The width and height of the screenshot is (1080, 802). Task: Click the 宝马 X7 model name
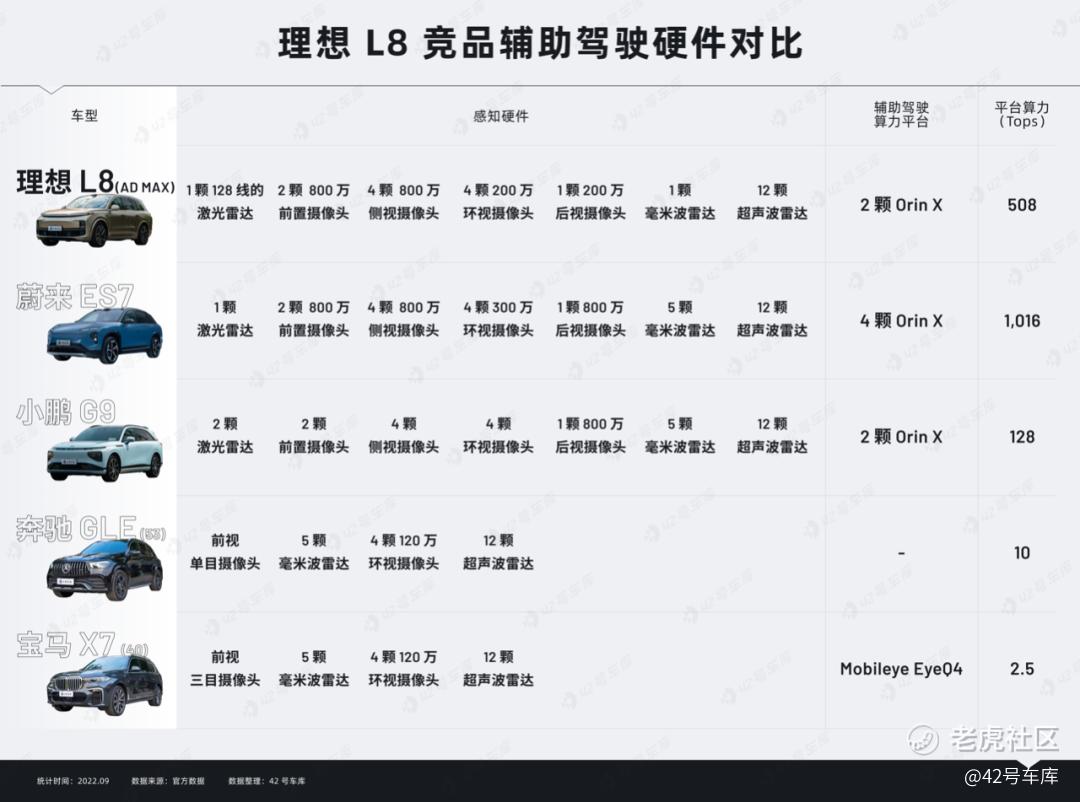81,645
